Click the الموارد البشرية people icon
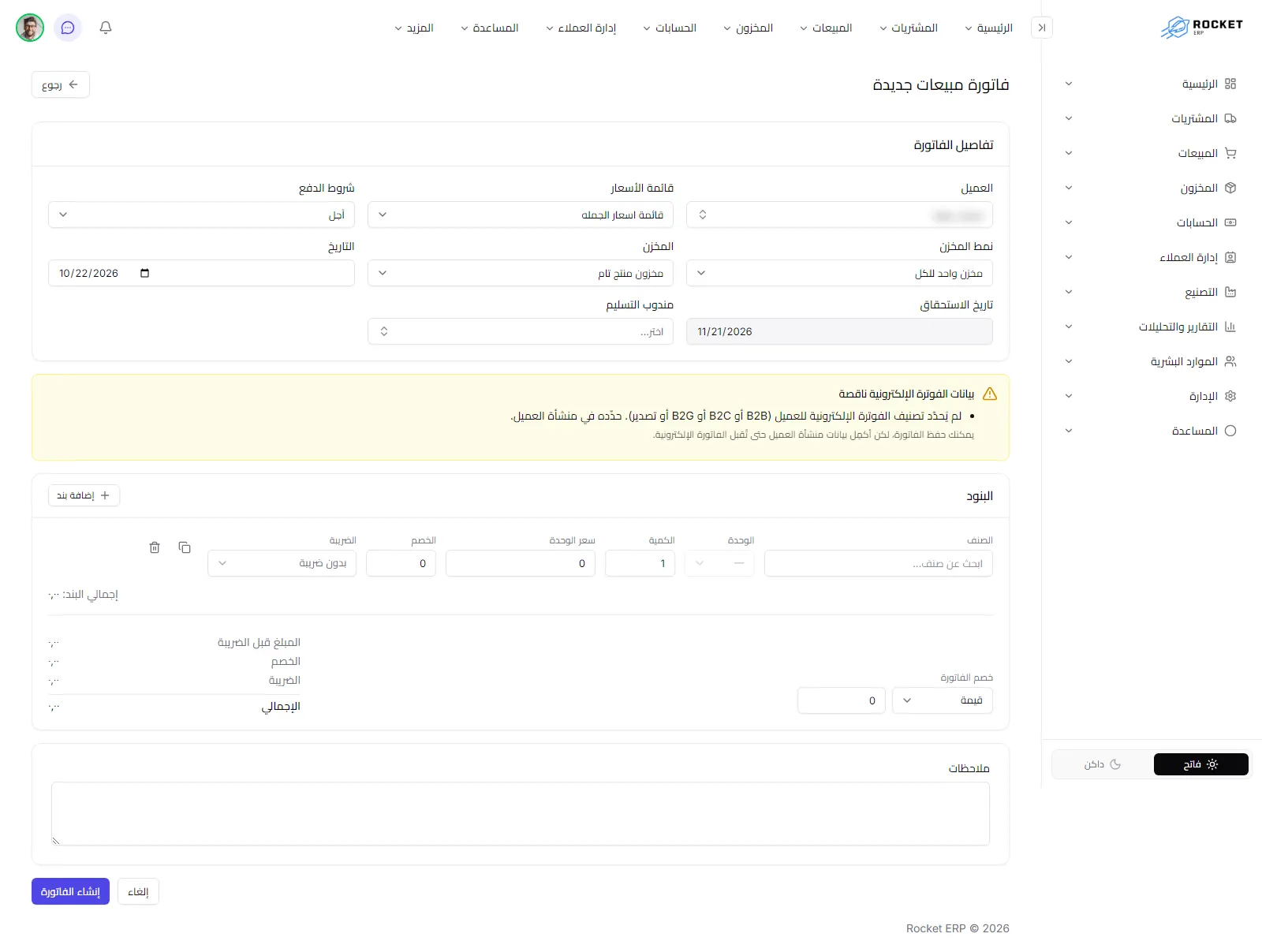This screenshot has height=952, width=1262. pos(1230,361)
